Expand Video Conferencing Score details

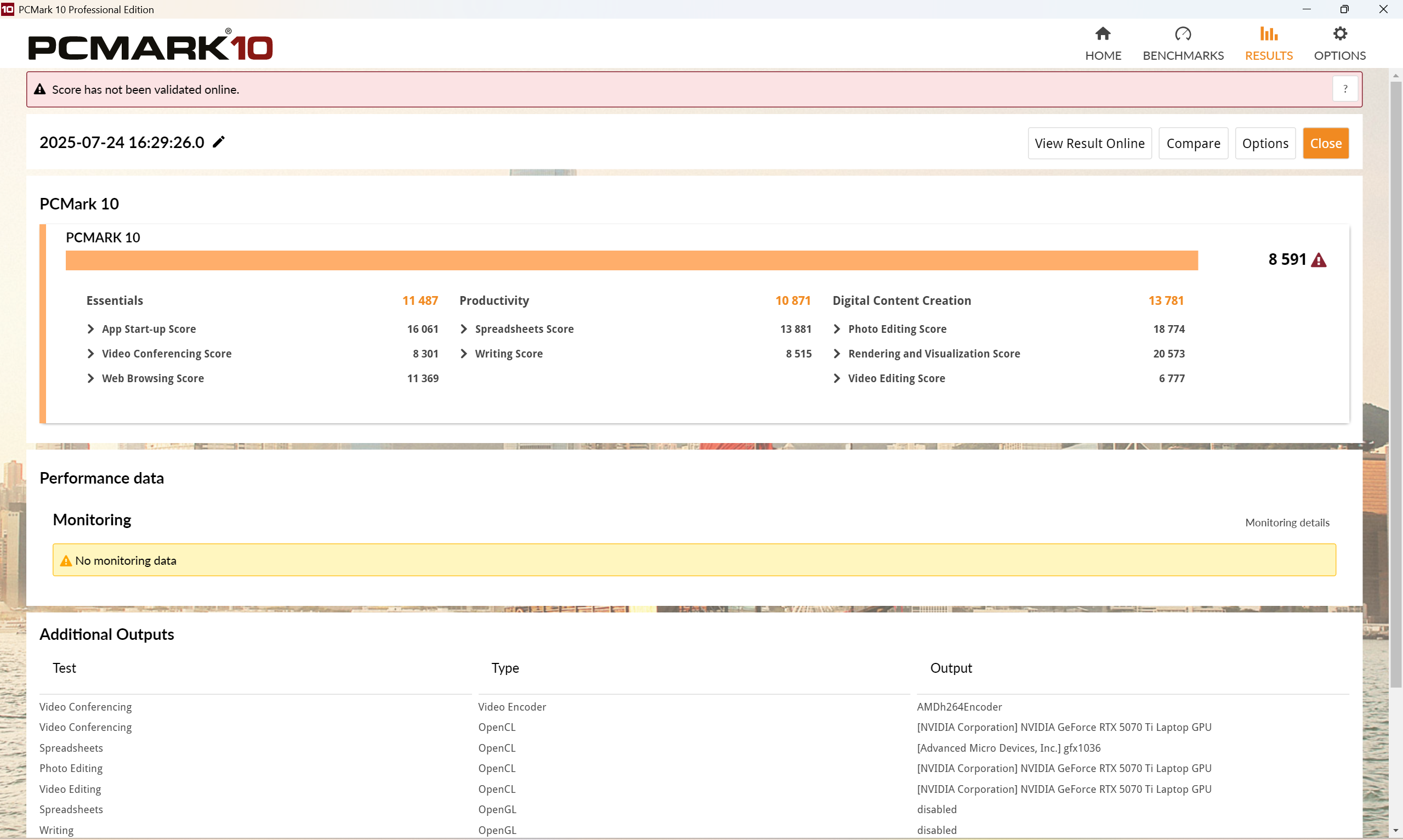90,354
